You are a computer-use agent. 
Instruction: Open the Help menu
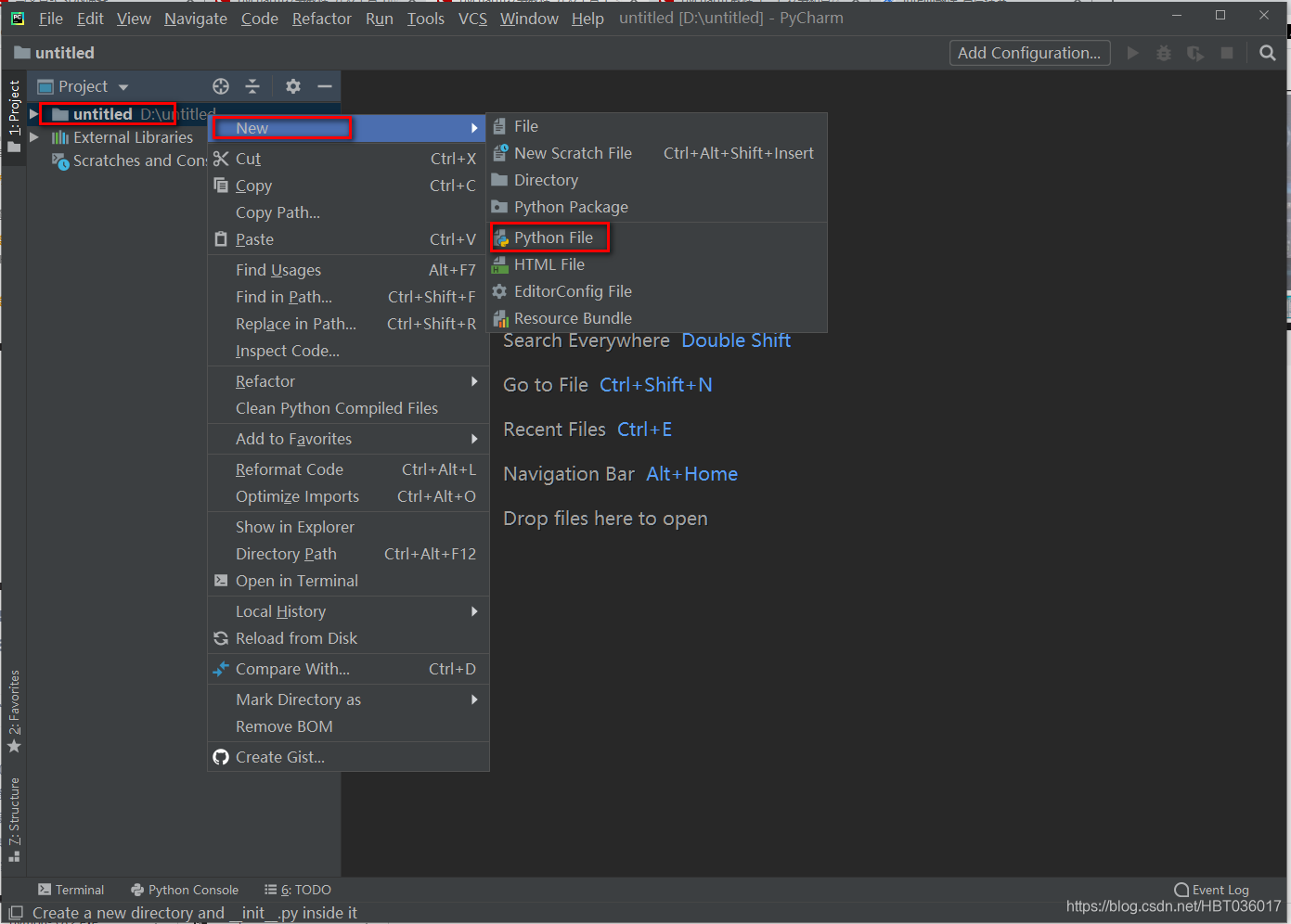[x=587, y=19]
